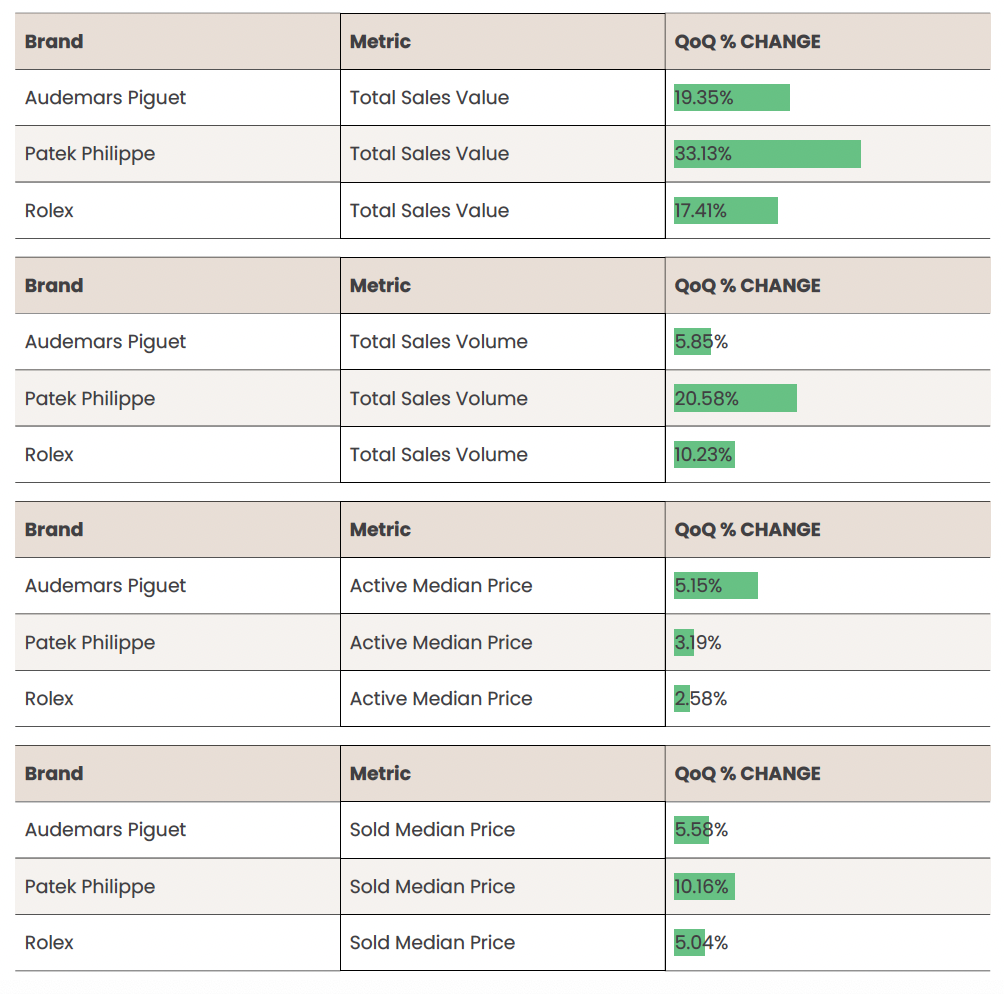
Task: Click the 5.15% Active Median Price bar
Action: pos(715,586)
